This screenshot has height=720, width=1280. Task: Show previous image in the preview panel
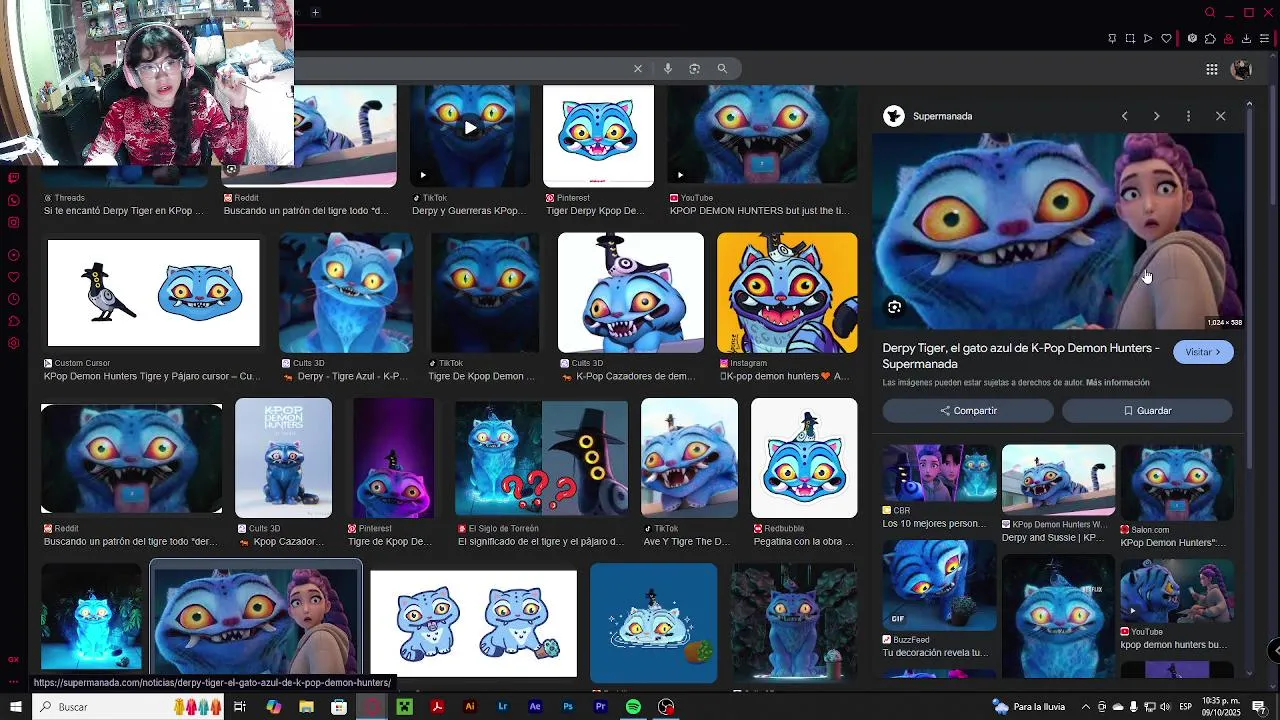pyautogui.click(x=1124, y=116)
